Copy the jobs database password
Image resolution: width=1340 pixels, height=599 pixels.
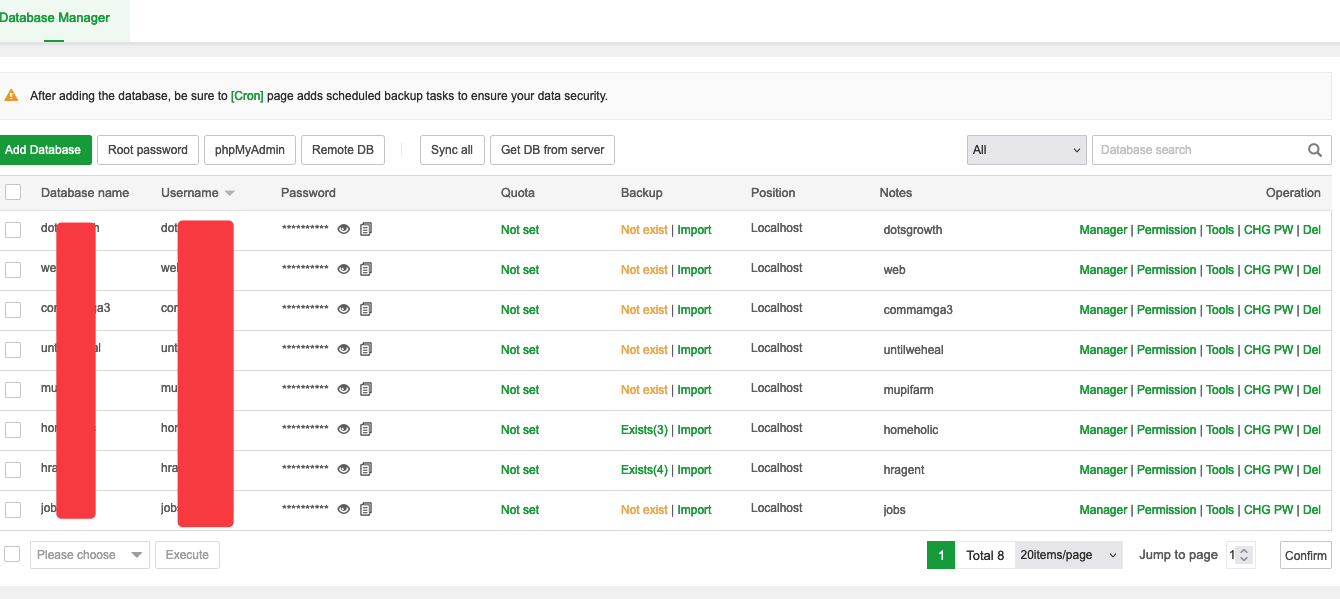(x=366, y=510)
